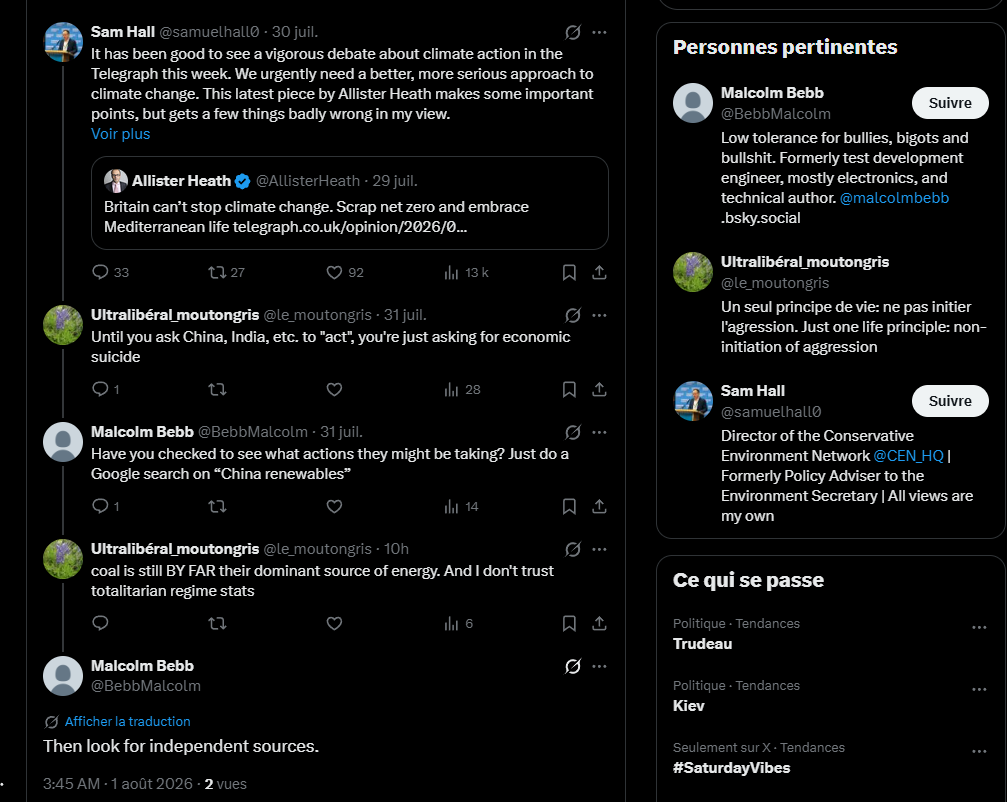Open the three-dot menu on Sam Hall's tweet
The height and width of the screenshot is (802, 1007).
pyautogui.click(x=599, y=32)
